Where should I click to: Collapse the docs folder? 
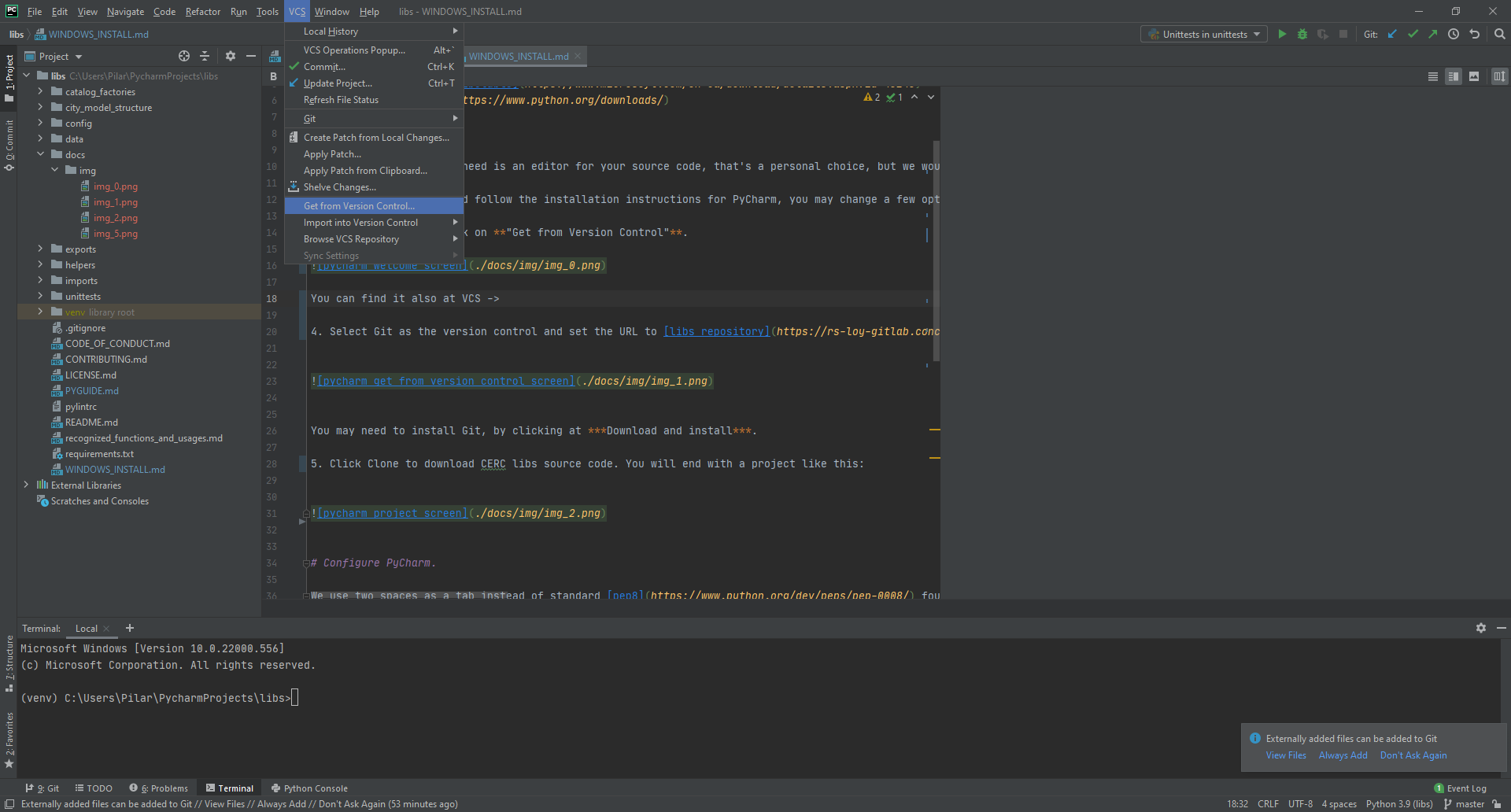point(40,154)
